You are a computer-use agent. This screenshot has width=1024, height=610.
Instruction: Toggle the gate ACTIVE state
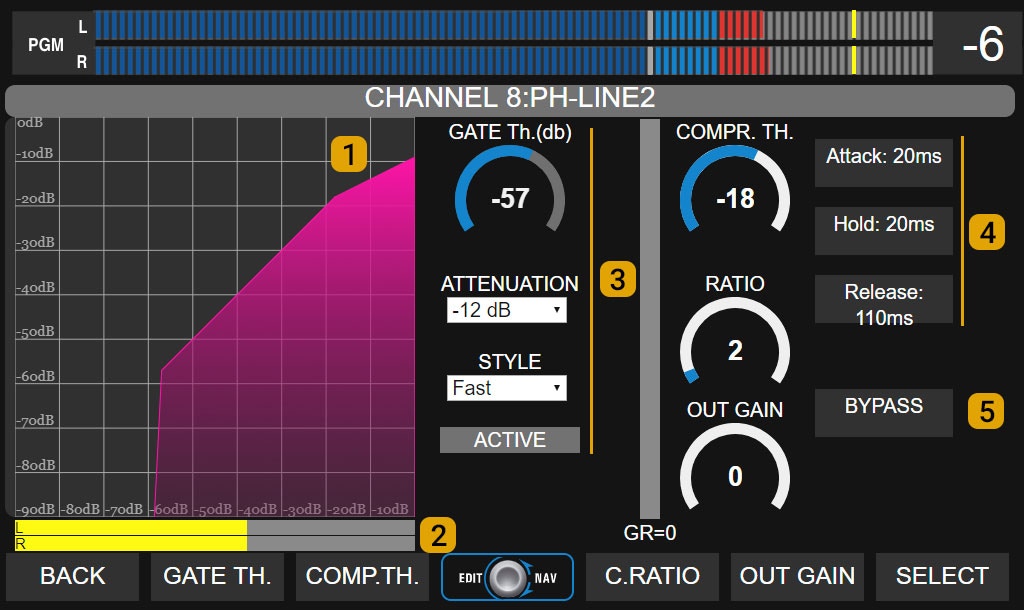509,439
